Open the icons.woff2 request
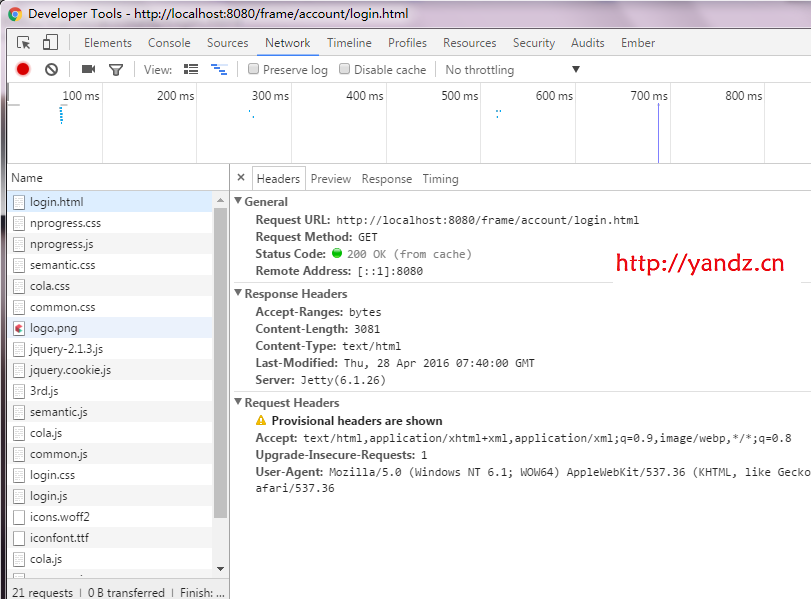Image resolution: width=811 pixels, height=599 pixels. coord(110,517)
